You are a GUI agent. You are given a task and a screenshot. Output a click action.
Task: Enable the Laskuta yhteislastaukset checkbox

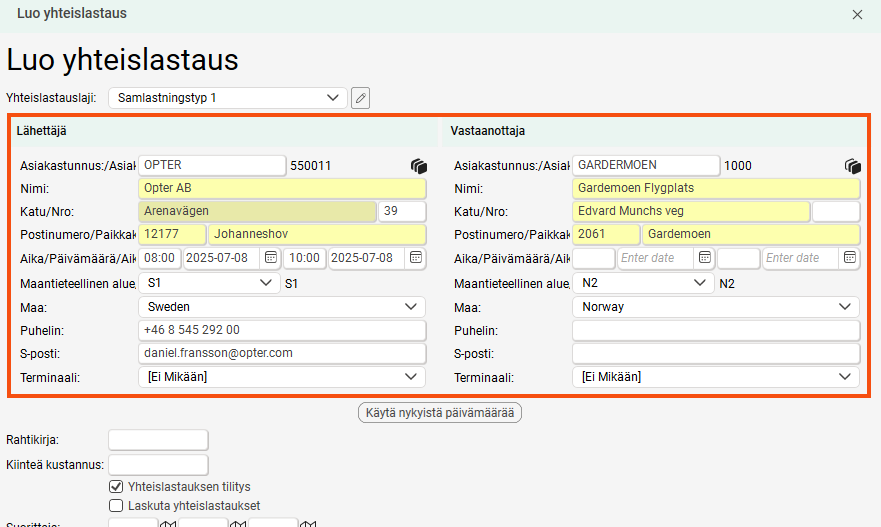click(x=116, y=506)
